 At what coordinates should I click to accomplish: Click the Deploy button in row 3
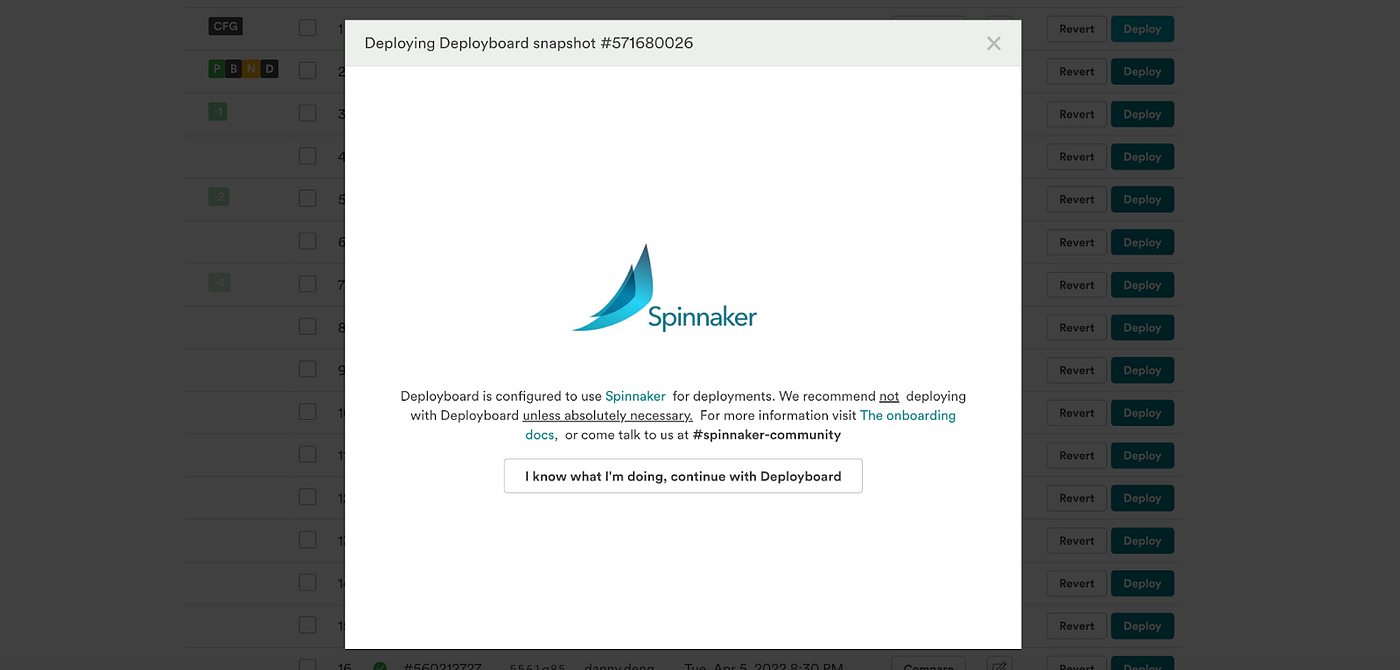(x=1142, y=114)
